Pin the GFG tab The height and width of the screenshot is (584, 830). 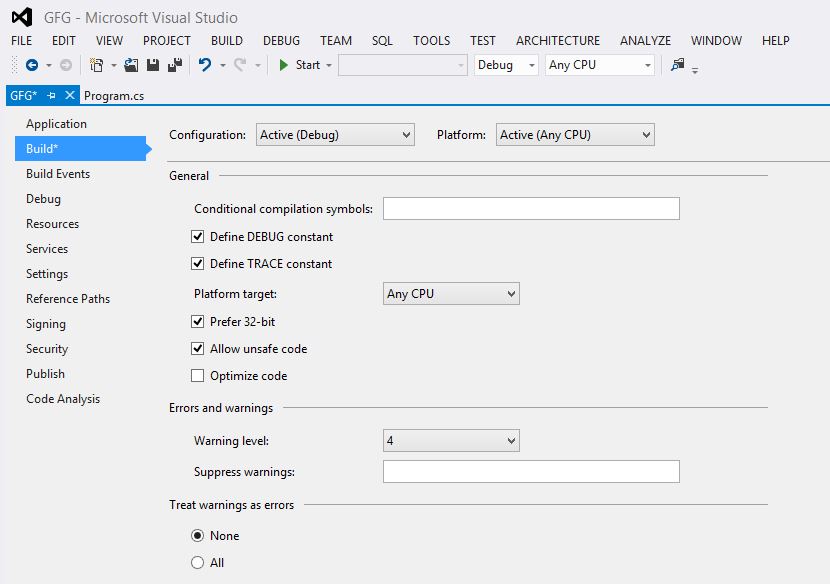click(x=51, y=96)
